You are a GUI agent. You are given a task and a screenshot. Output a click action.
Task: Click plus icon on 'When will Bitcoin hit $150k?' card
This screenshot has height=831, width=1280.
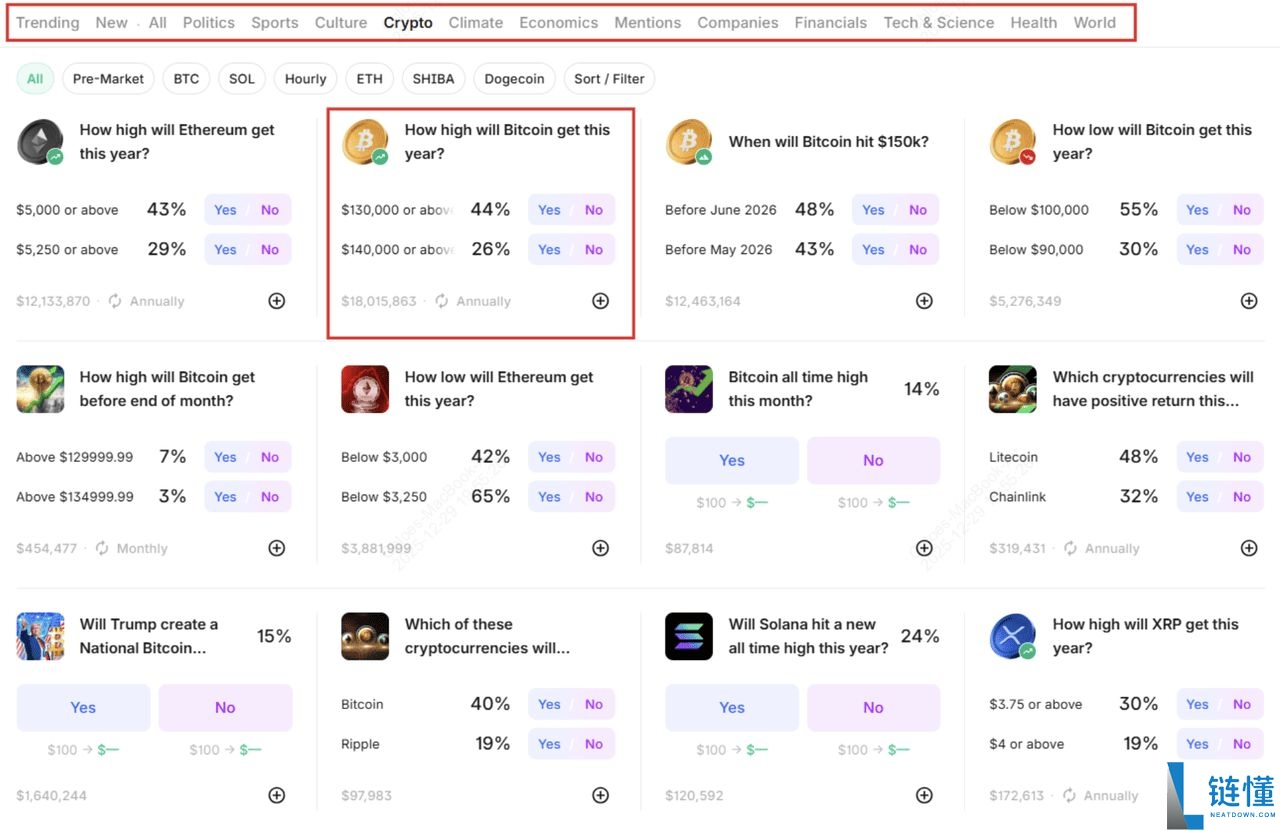924,301
